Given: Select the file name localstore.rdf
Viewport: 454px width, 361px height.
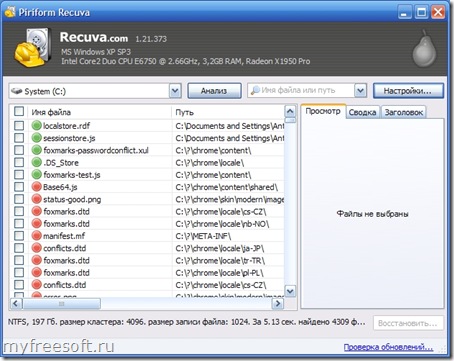Looking at the screenshot, I should (x=67, y=126).
